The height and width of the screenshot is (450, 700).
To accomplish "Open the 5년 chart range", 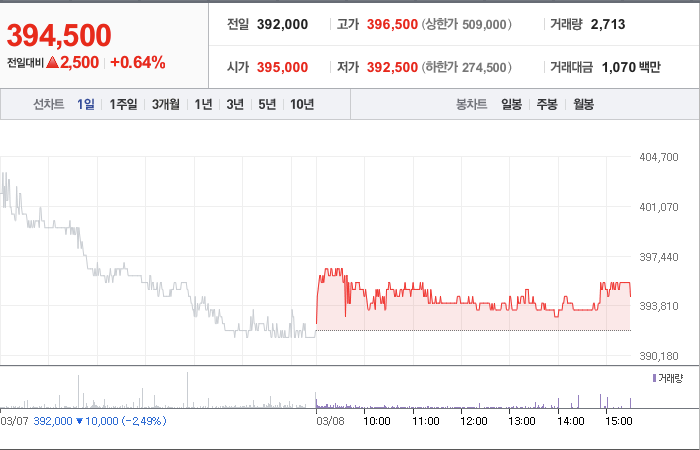I will [267, 104].
